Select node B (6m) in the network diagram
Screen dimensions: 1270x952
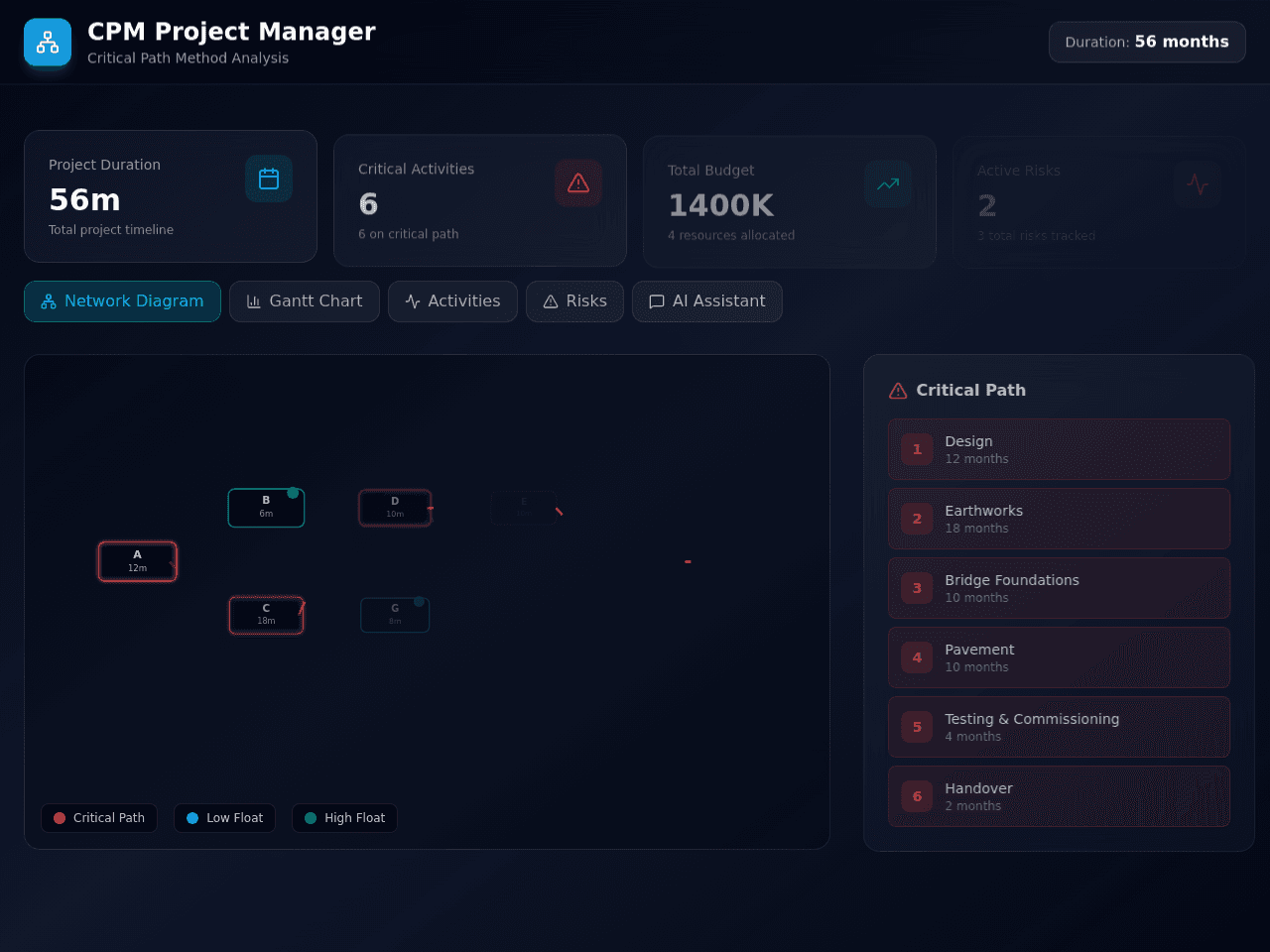coord(266,508)
